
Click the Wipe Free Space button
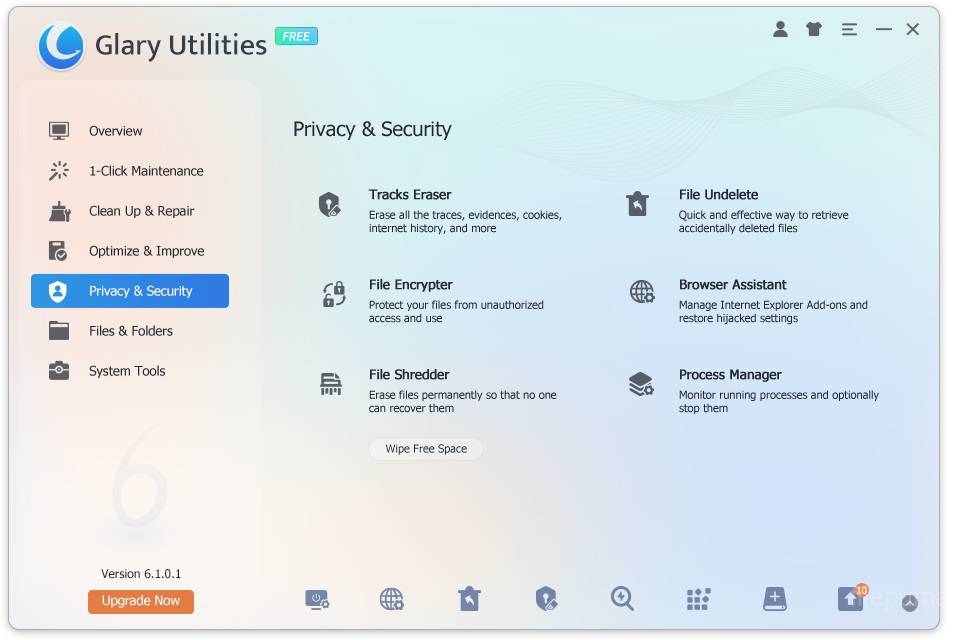426,449
